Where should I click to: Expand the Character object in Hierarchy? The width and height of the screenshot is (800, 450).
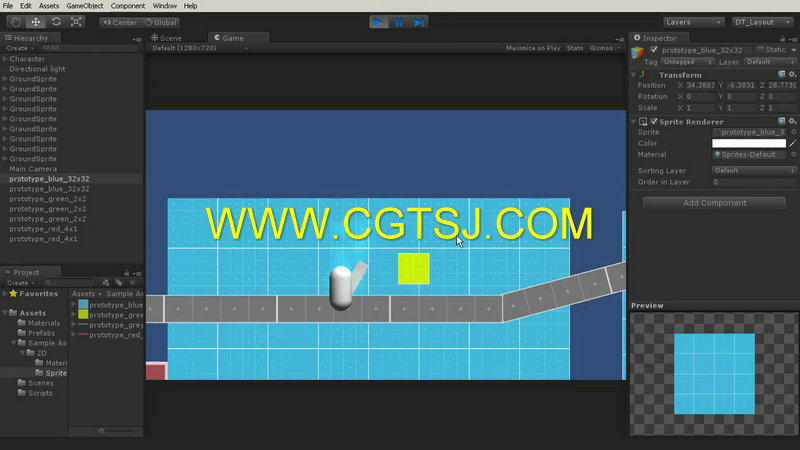tap(5, 59)
